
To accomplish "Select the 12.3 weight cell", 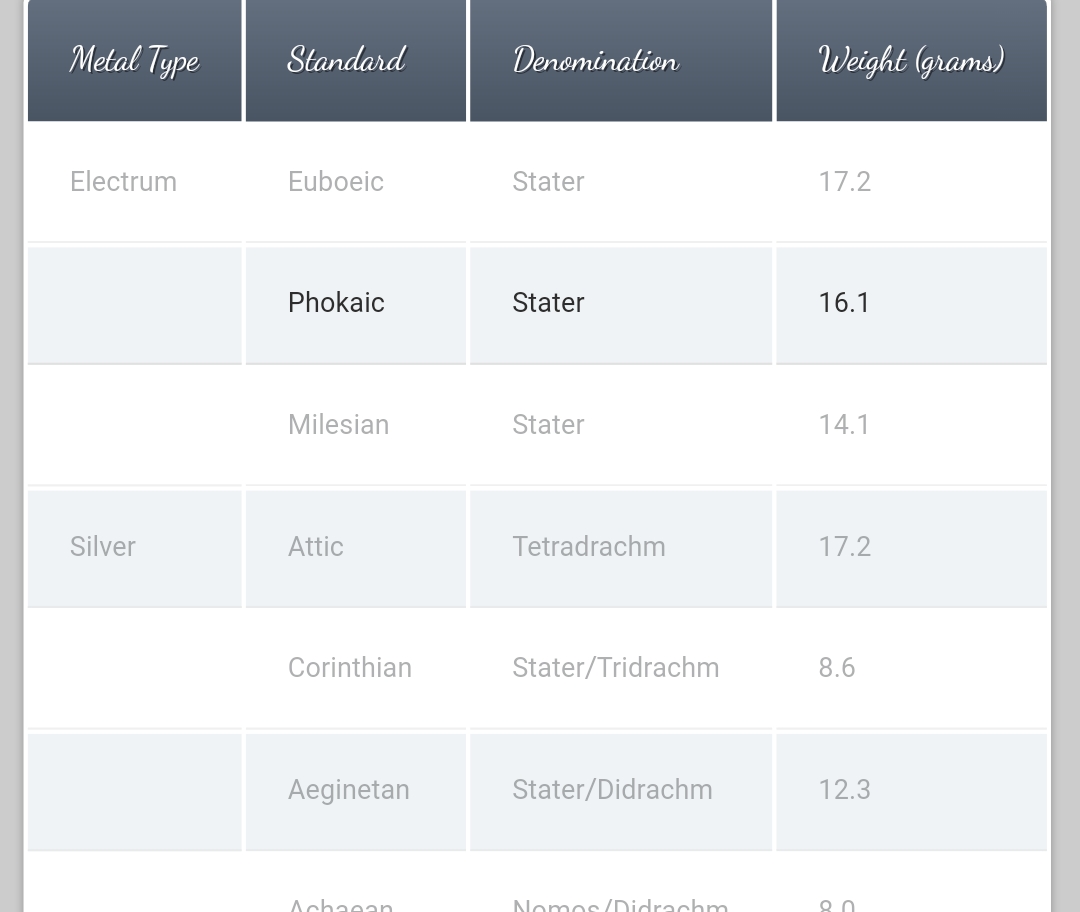I will (x=912, y=790).
